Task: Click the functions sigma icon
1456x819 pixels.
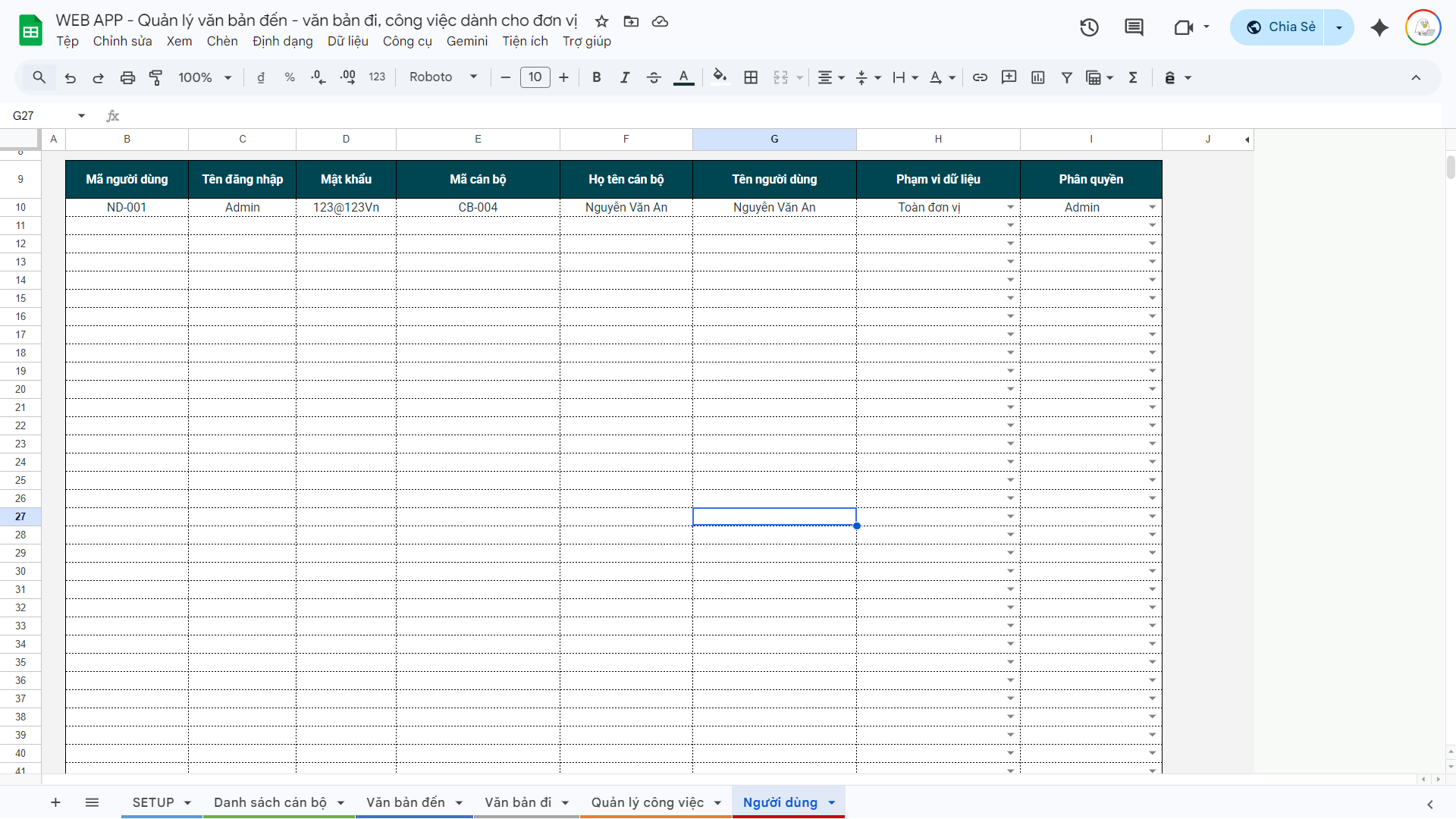Action: [1133, 77]
